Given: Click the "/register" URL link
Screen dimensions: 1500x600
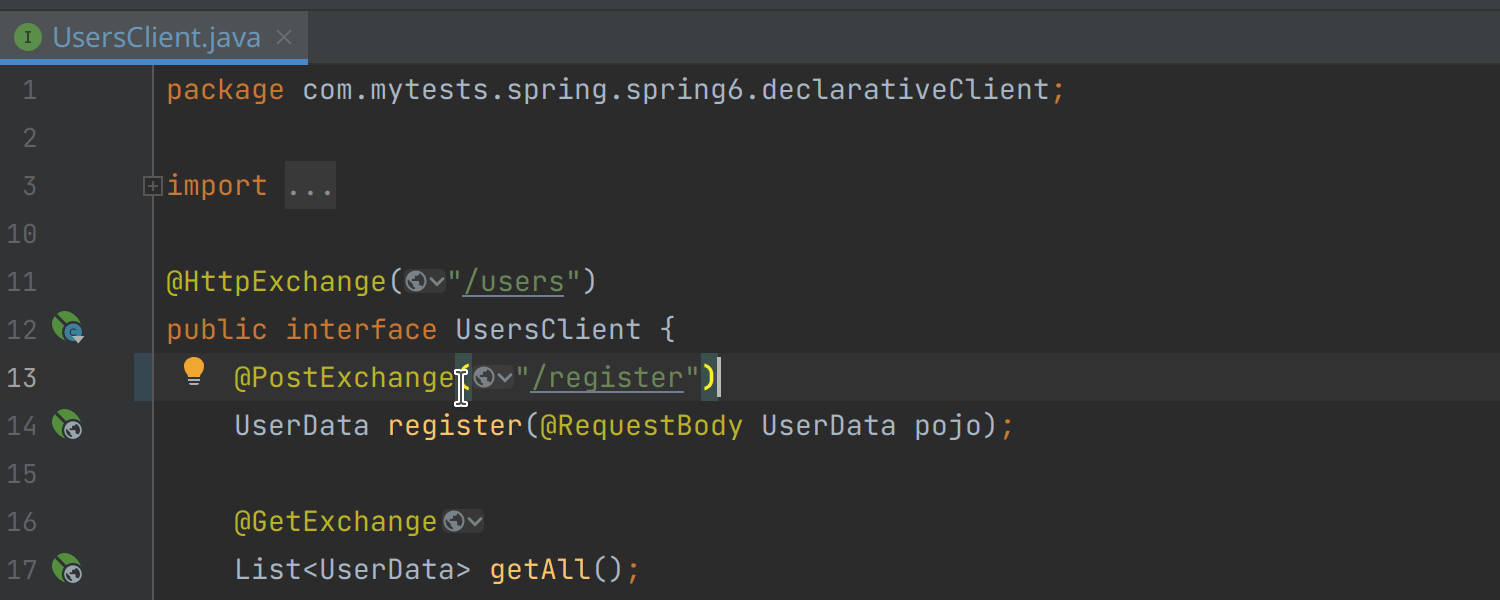Looking at the screenshot, I should coord(608,378).
